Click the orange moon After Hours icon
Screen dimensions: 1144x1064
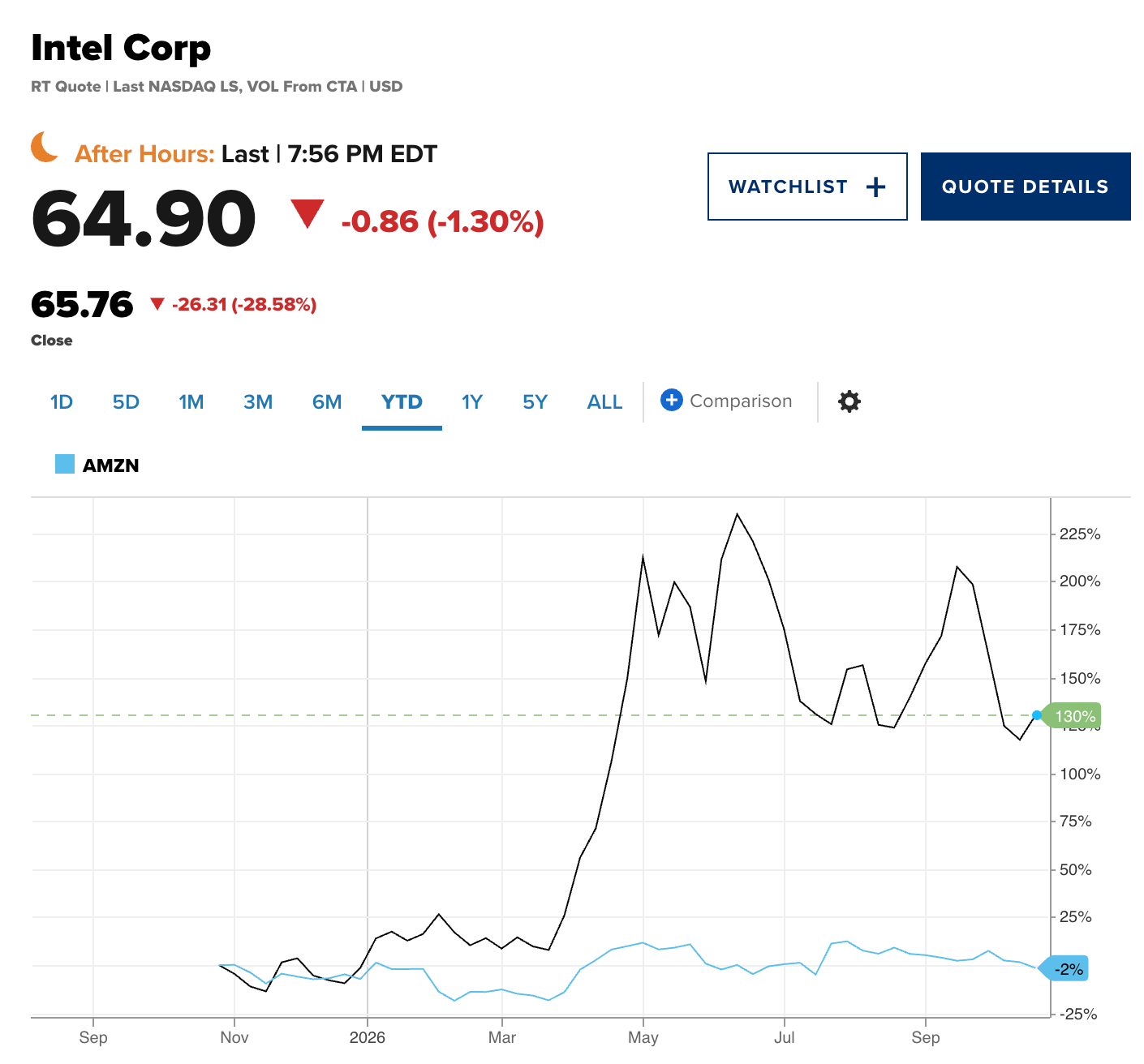[x=45, y=148]
